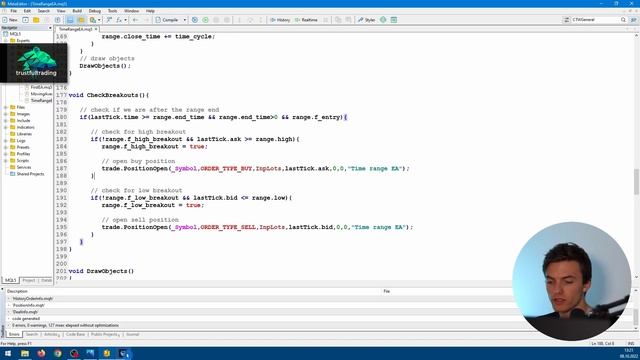The height and width of the screenshot is (360, 640).
Task: Expand the Logs folder in Navigator
Action: click(x=6, y=140)
